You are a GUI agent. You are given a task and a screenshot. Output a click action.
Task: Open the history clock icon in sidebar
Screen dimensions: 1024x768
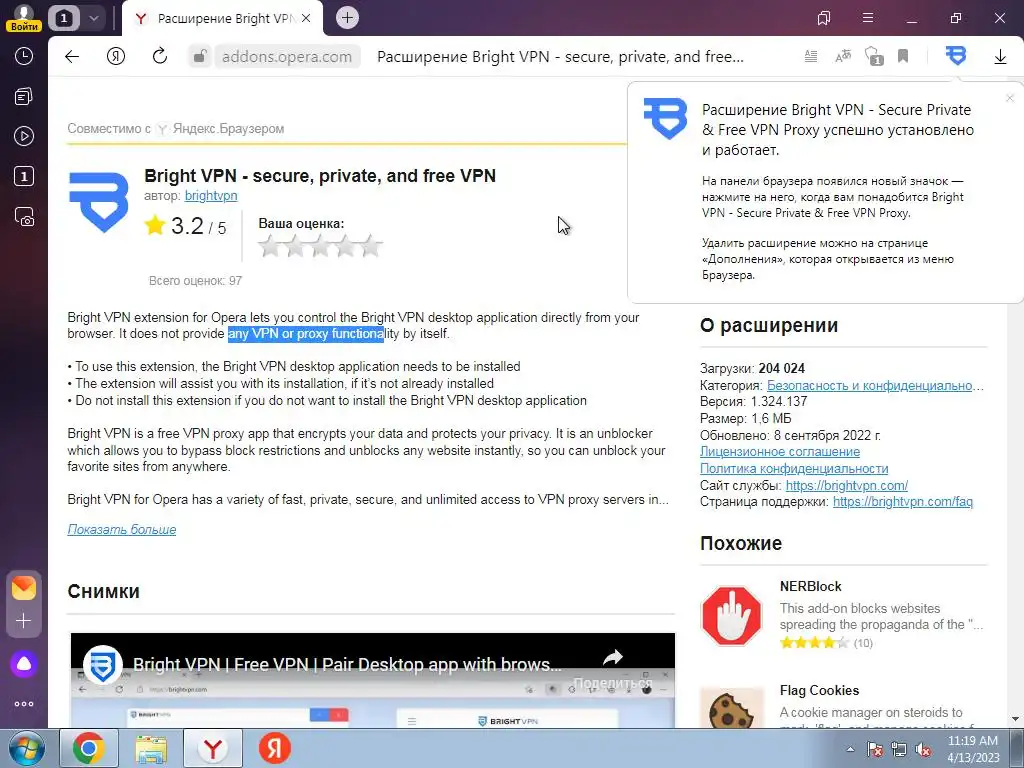pyautogui.click(x=24, y=56)
